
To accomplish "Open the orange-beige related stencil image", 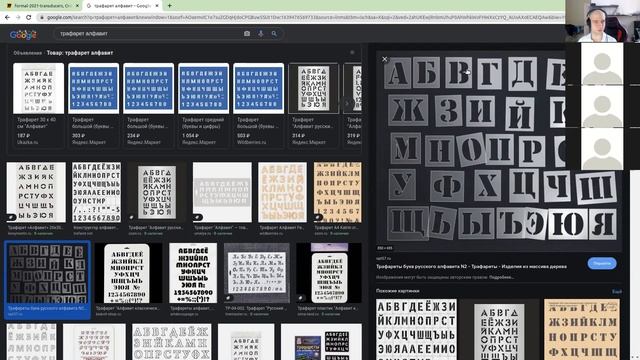I will [582, 329].
